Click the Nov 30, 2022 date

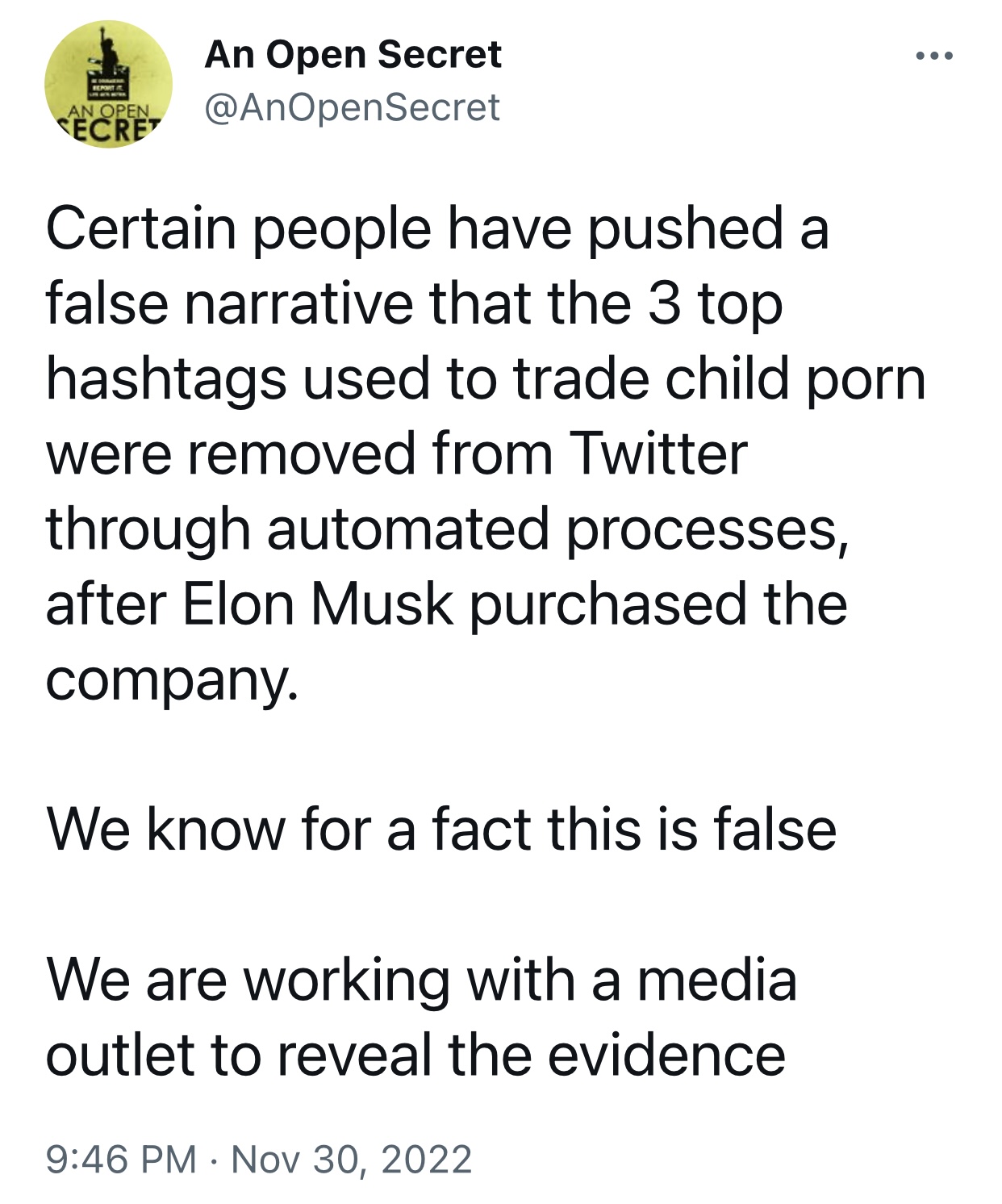[352, 1159]
